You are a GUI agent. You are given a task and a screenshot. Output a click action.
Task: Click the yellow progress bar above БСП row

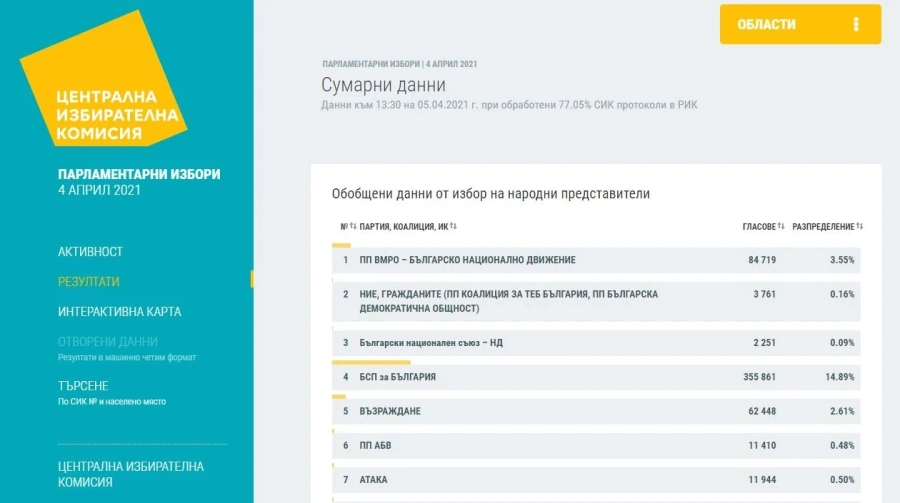pyautogui.click(x=371, y=362)
